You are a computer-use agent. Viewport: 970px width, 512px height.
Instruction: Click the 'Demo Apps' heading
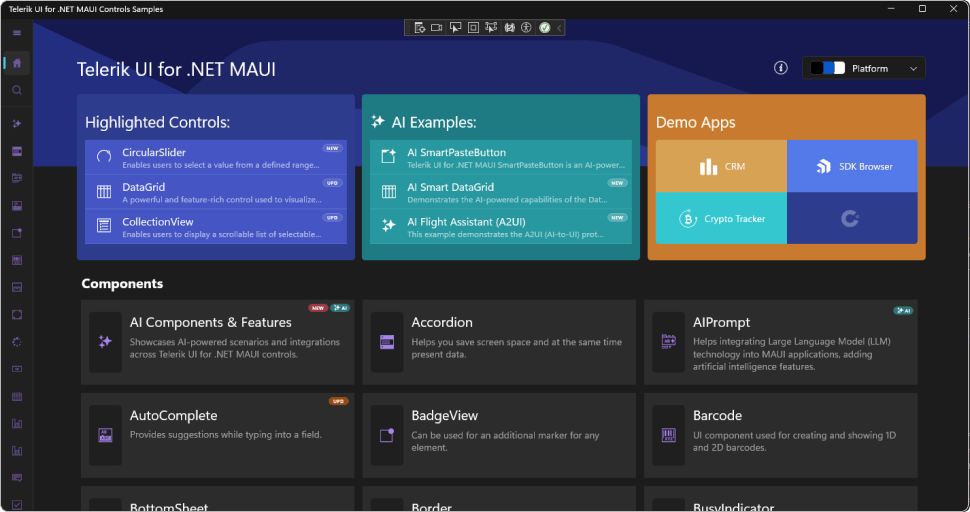point(695,122)
